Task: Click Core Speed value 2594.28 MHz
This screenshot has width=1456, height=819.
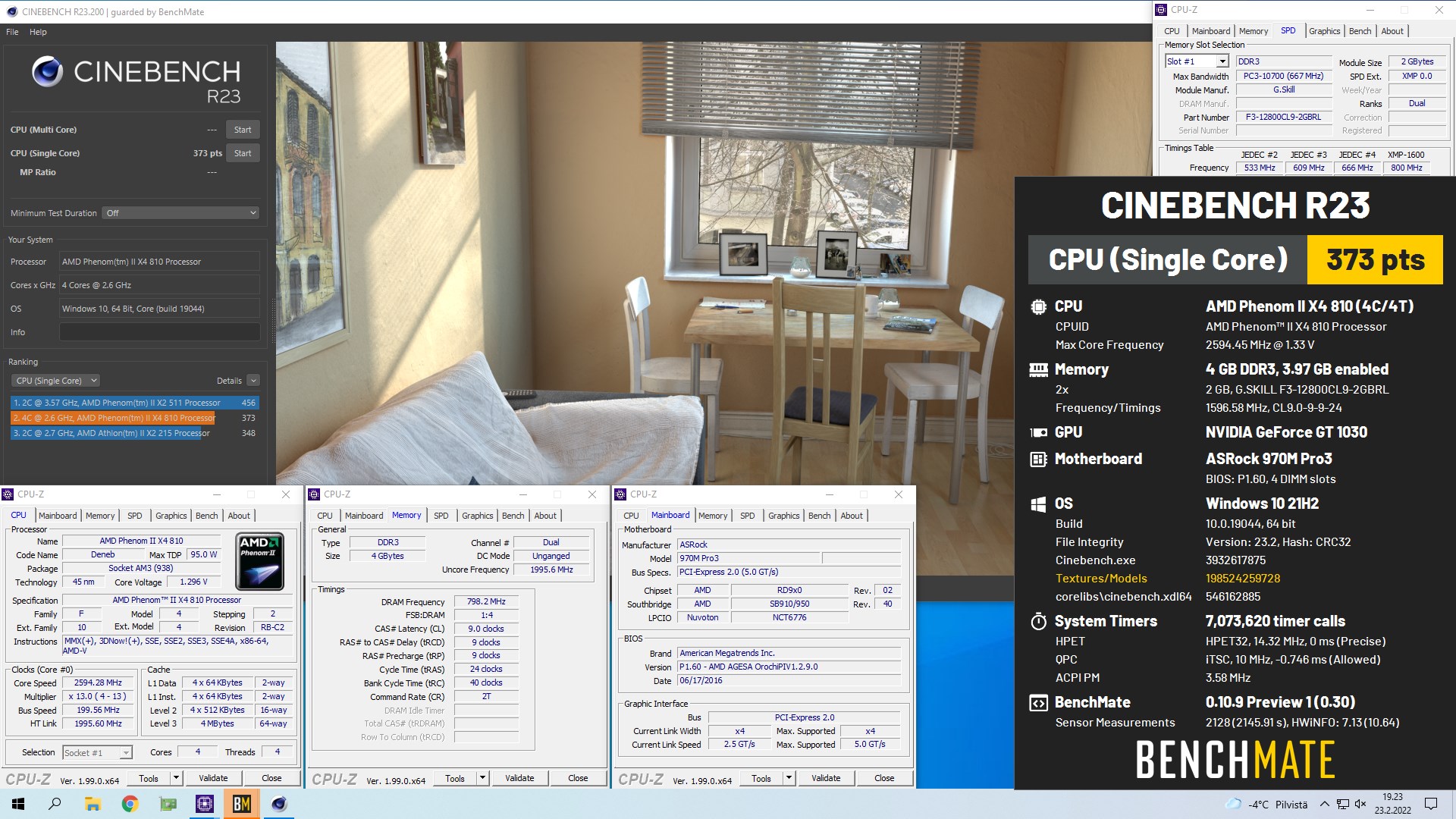Action: (98, 682)
